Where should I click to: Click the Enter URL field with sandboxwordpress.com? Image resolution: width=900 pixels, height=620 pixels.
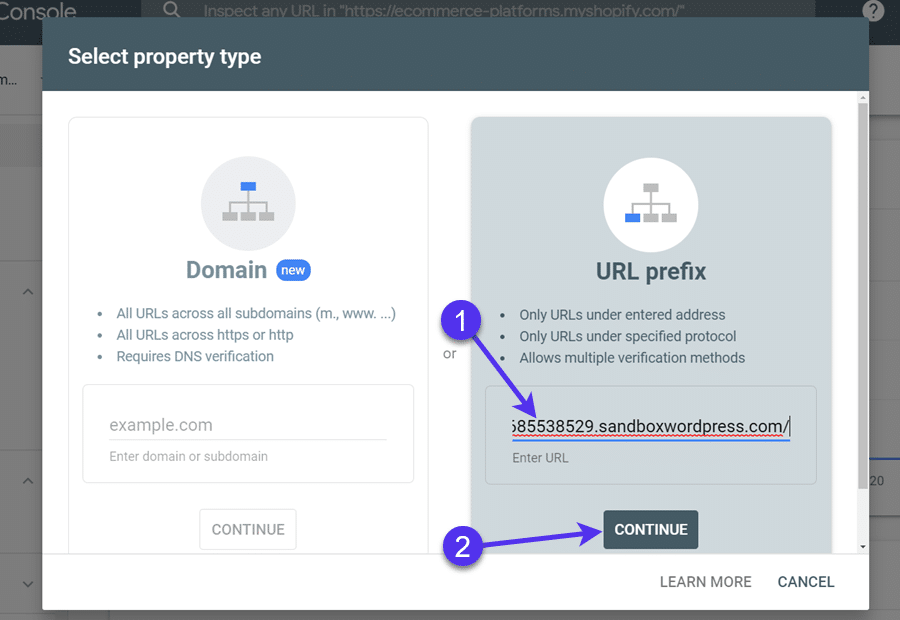(x=650, y=427)
